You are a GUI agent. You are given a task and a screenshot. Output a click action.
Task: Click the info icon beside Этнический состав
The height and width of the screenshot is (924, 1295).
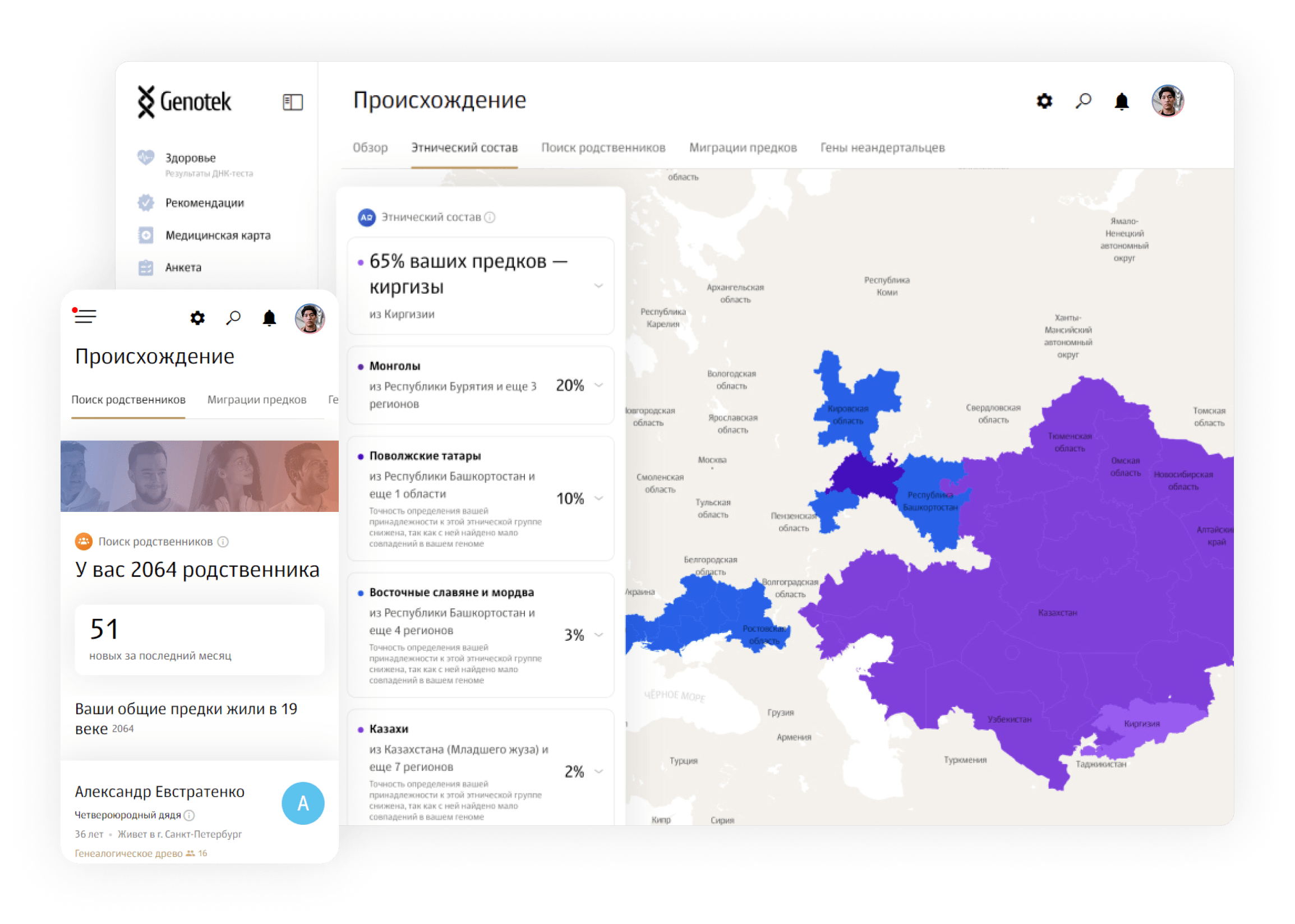click(x=490, y=218)
